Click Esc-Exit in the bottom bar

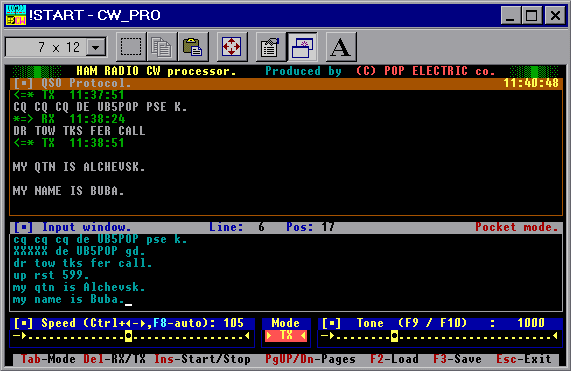pos(524,359)
